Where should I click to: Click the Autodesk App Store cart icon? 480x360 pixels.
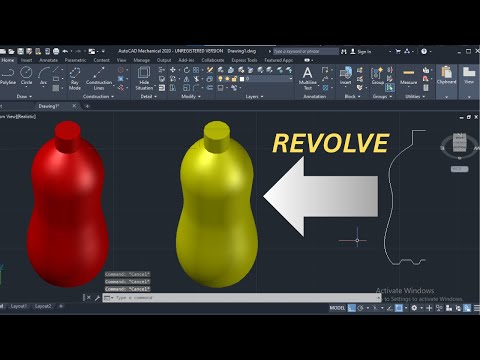point(398,51)
